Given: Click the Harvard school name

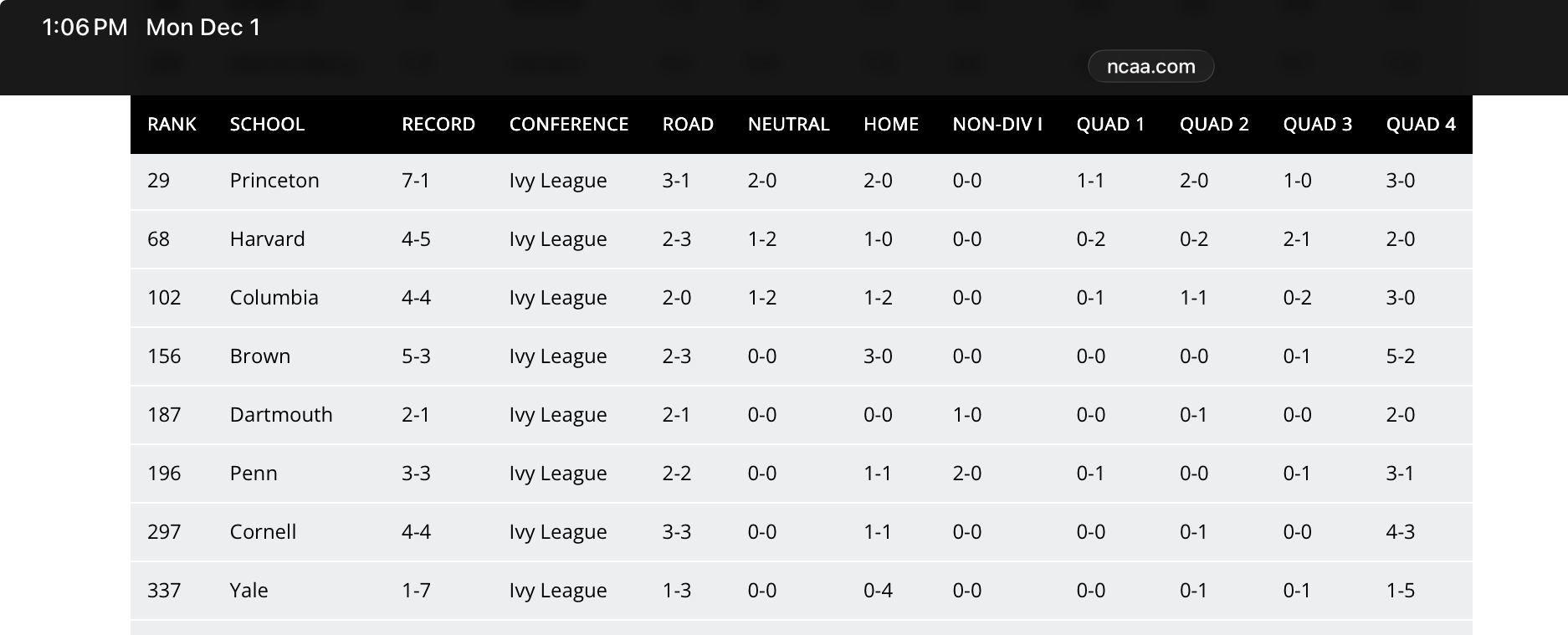Looking at the screenshot, I should tap(267, 239).
